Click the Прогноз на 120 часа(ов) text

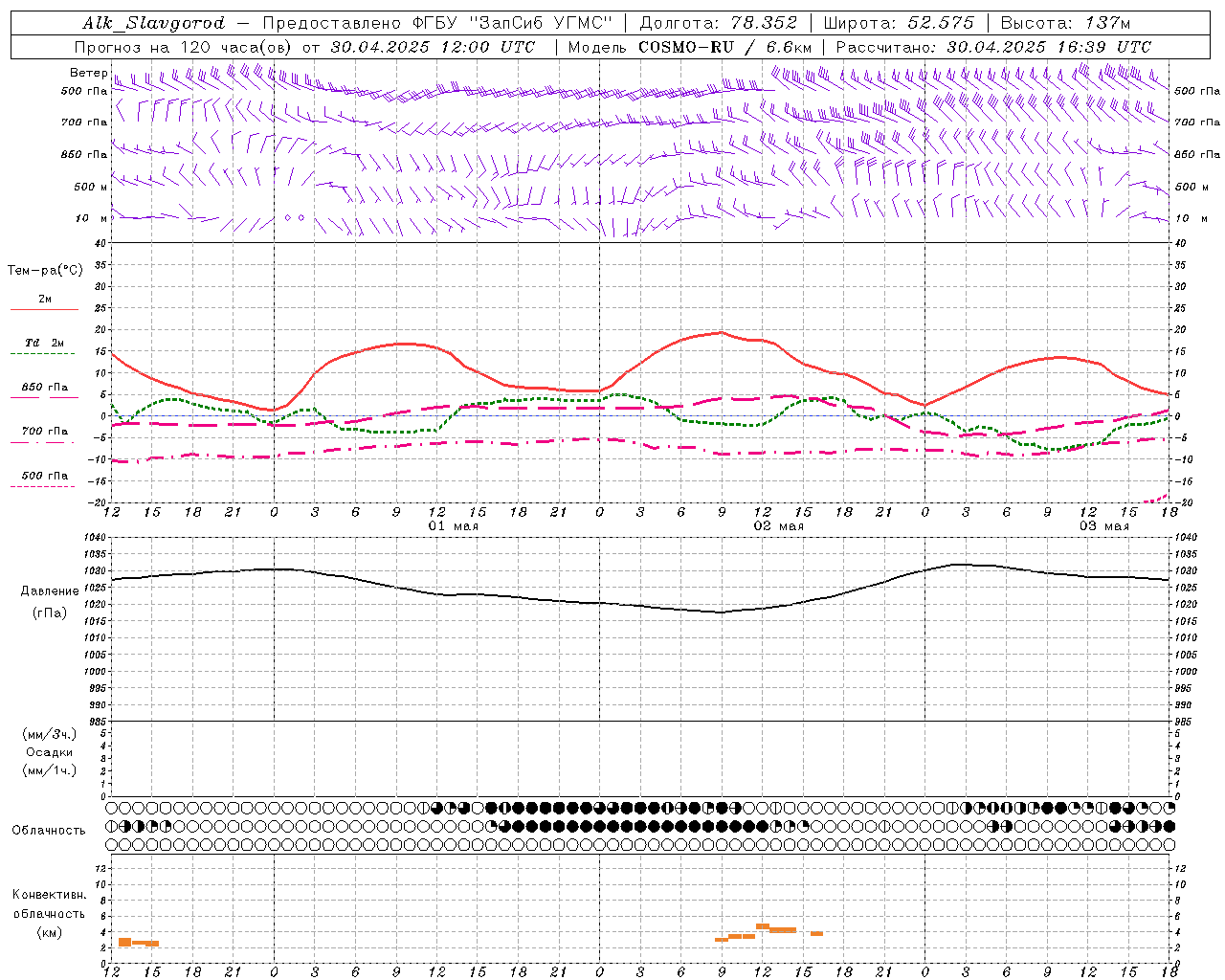[x=184, y=47]
